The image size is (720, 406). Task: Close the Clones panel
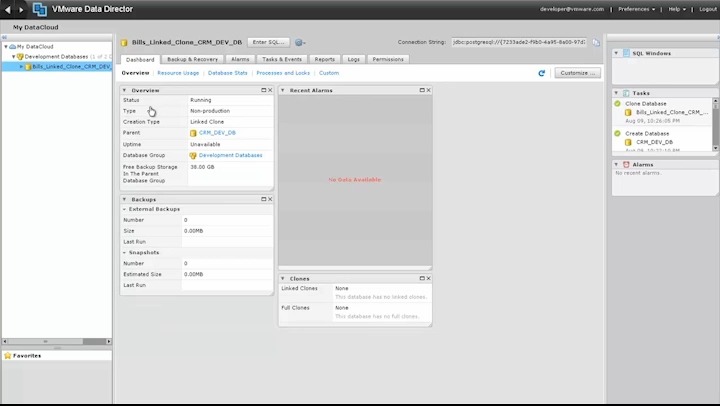pyautogui.click(x=428, y=278)
